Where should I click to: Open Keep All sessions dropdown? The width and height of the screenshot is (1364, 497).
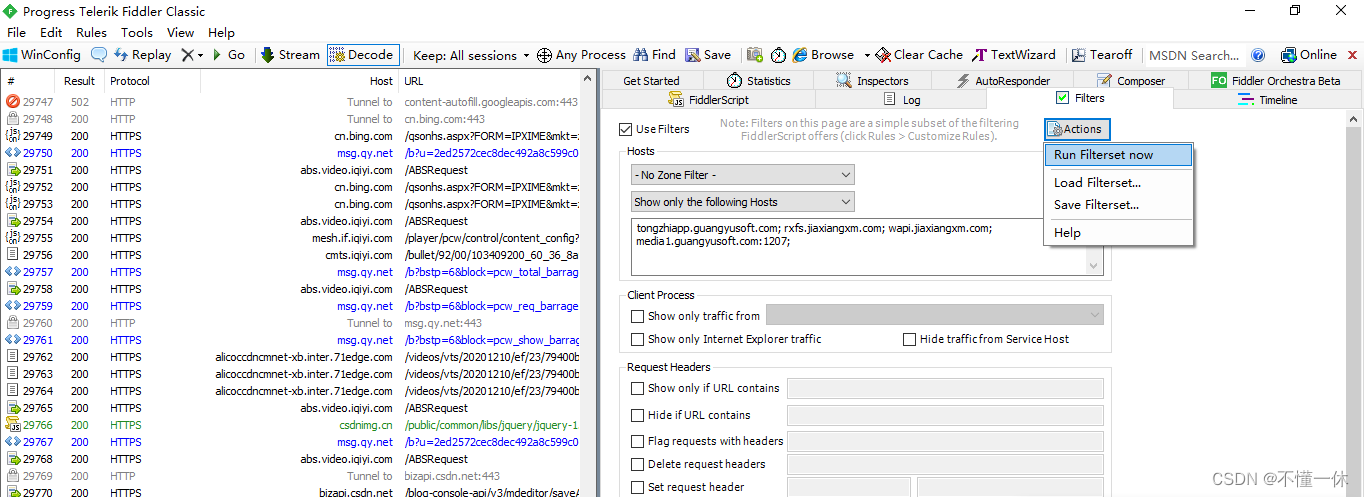pyautogui.click(x=471, y=55)
